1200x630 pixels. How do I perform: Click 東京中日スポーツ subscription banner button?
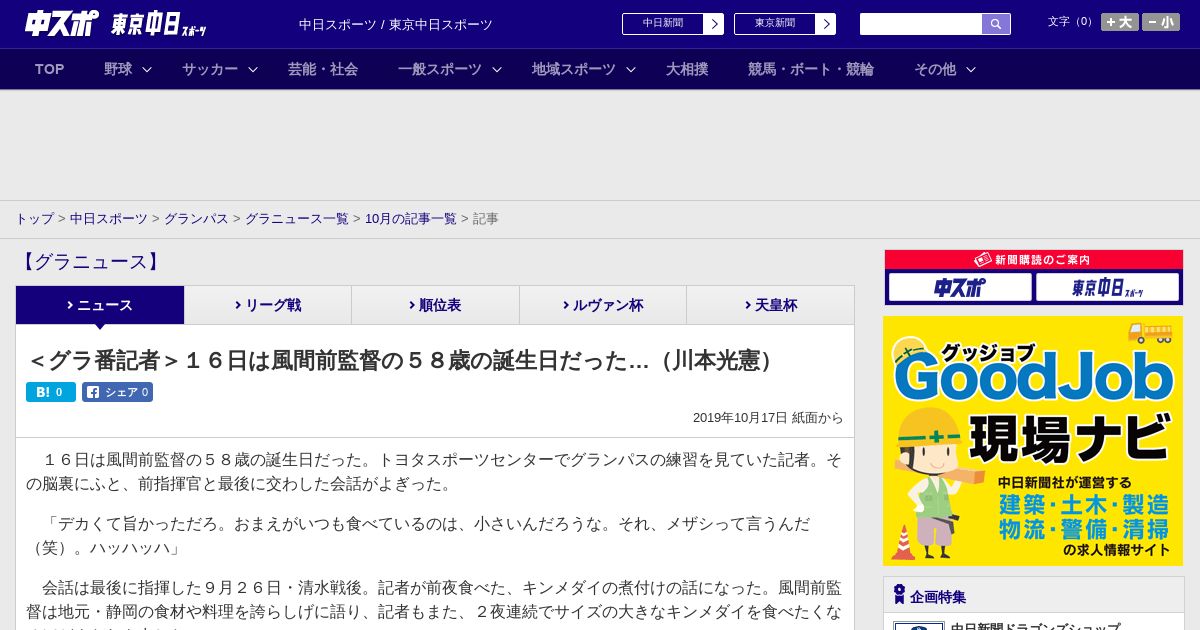coord(1107,287)
